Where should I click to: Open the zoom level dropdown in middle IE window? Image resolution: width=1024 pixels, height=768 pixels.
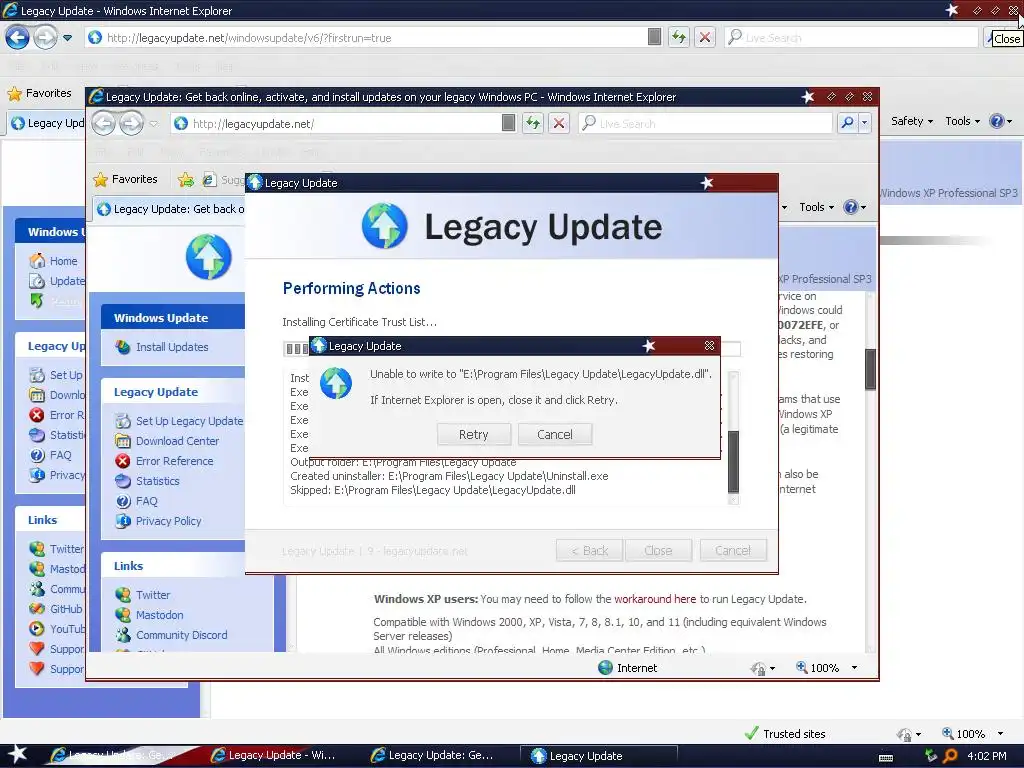(x=854, y=667)
